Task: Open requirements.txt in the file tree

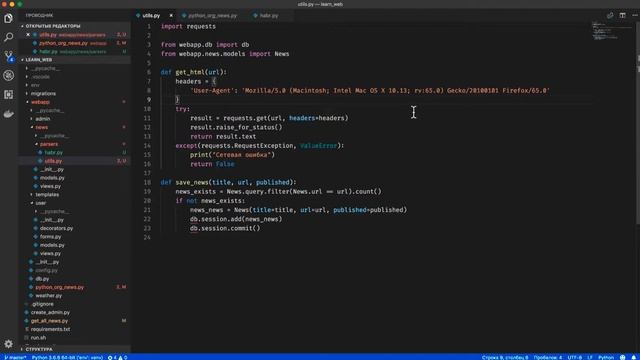Action: tap(50, 329)
